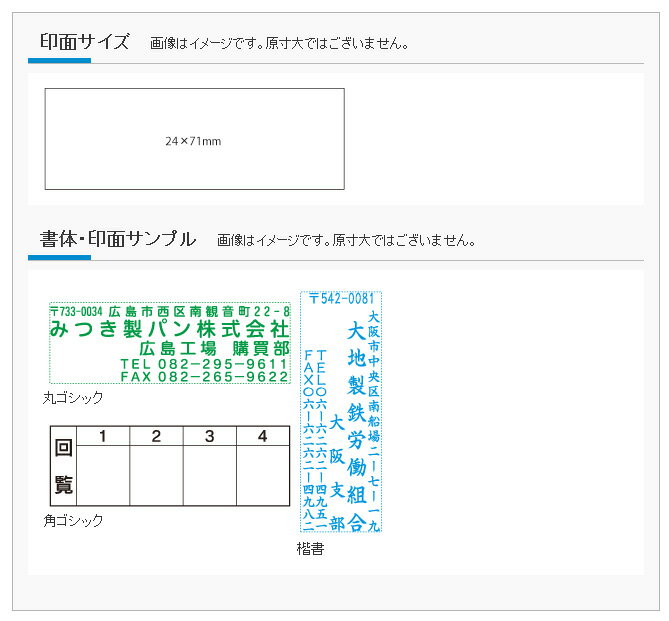Click the 大地製鉄労働組合 vertical text

pyautogui.click(x=355, y=425)
